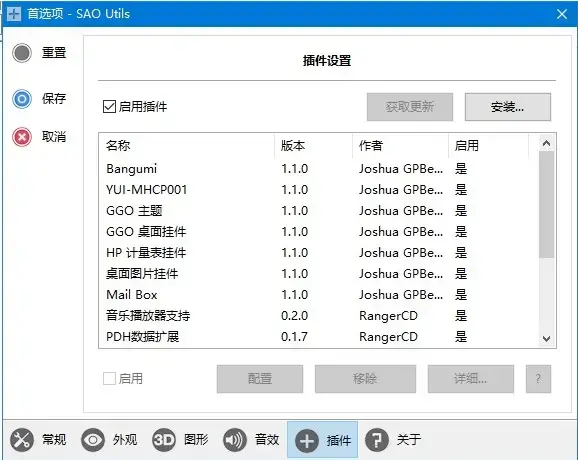578x460 pixels.
Task: Select the PDH数据扩展 plugin row
Action: (x=319, y=337)
